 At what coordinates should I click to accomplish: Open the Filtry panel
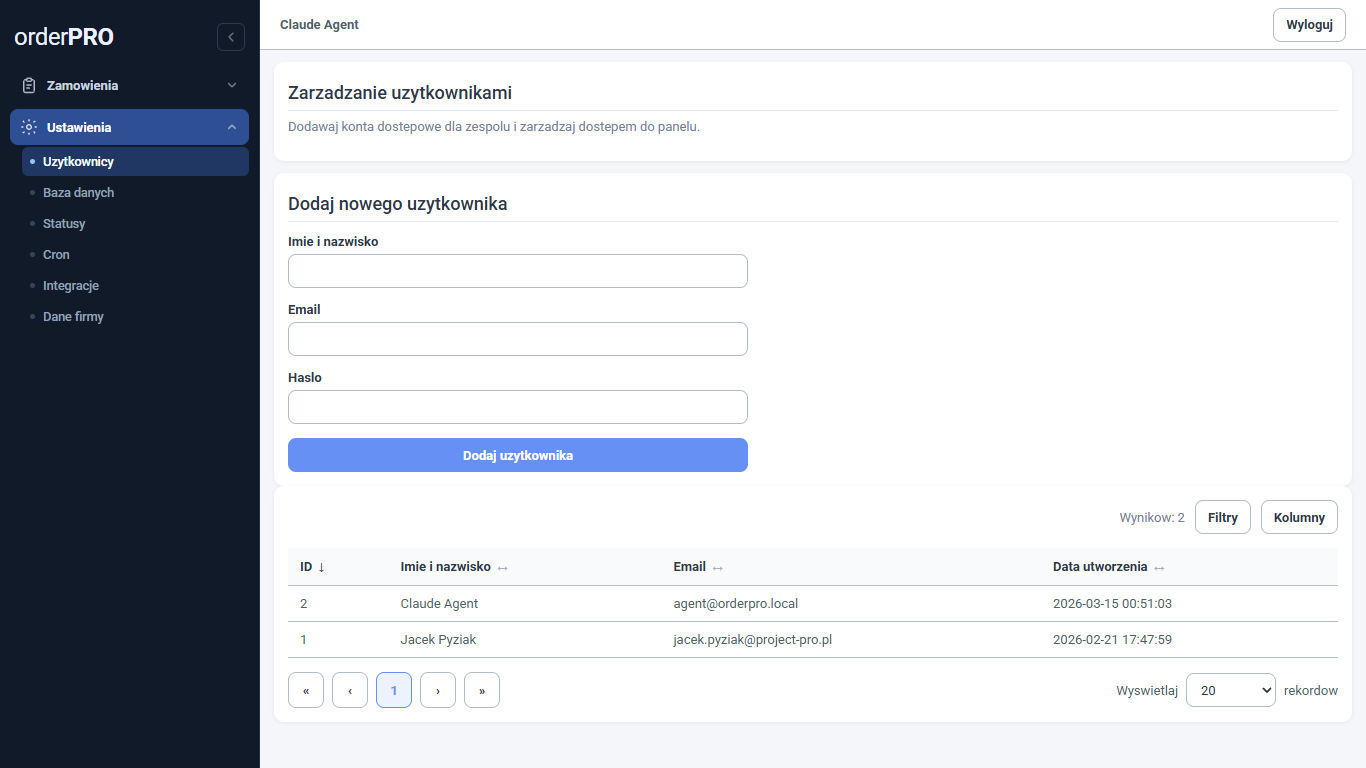pyautogui.click(x=1222, y=517)
